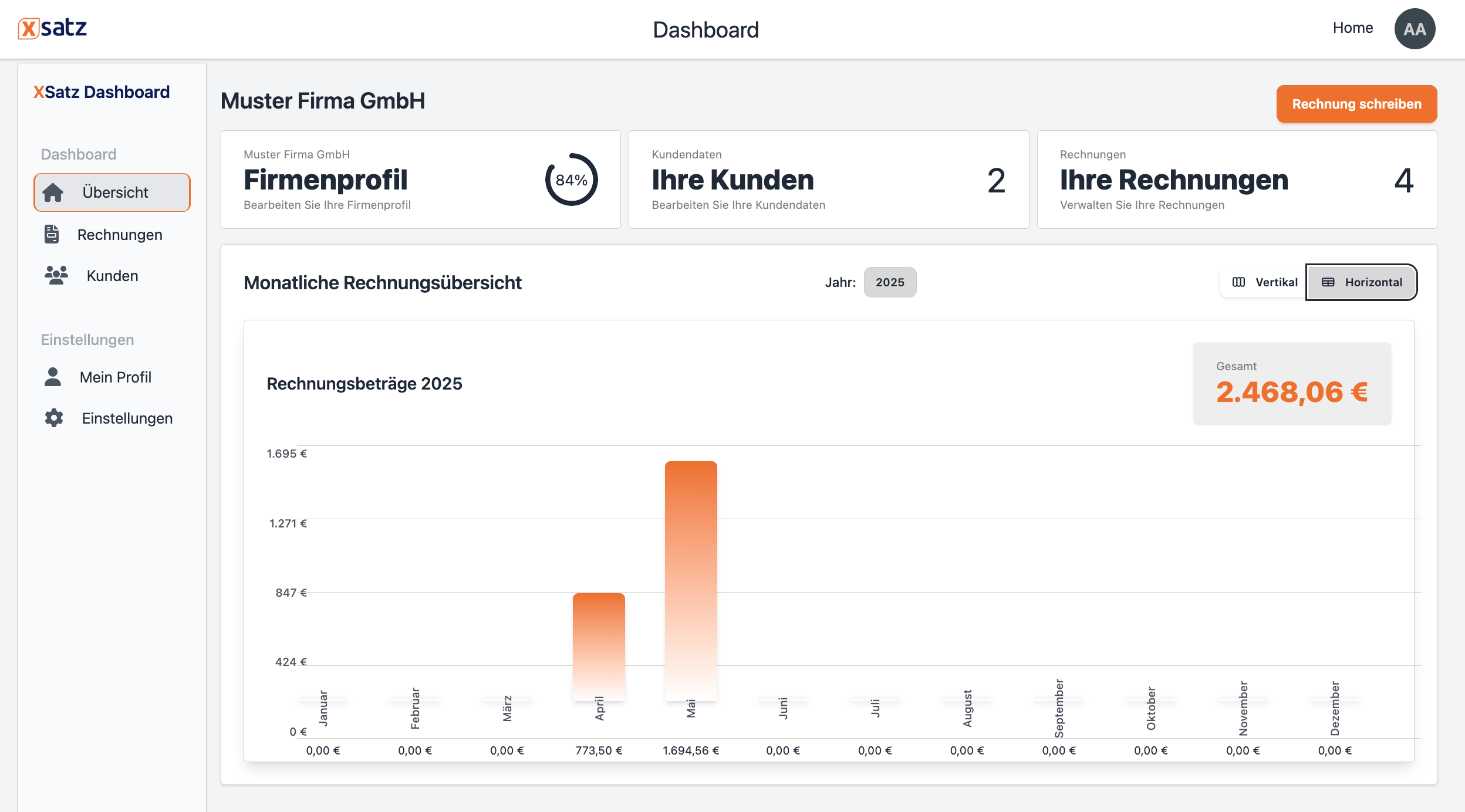This screenshot has width=1465, height=812.
Task: Switch chart layout to Vertikal
Action: click(x=1264, y=282)
